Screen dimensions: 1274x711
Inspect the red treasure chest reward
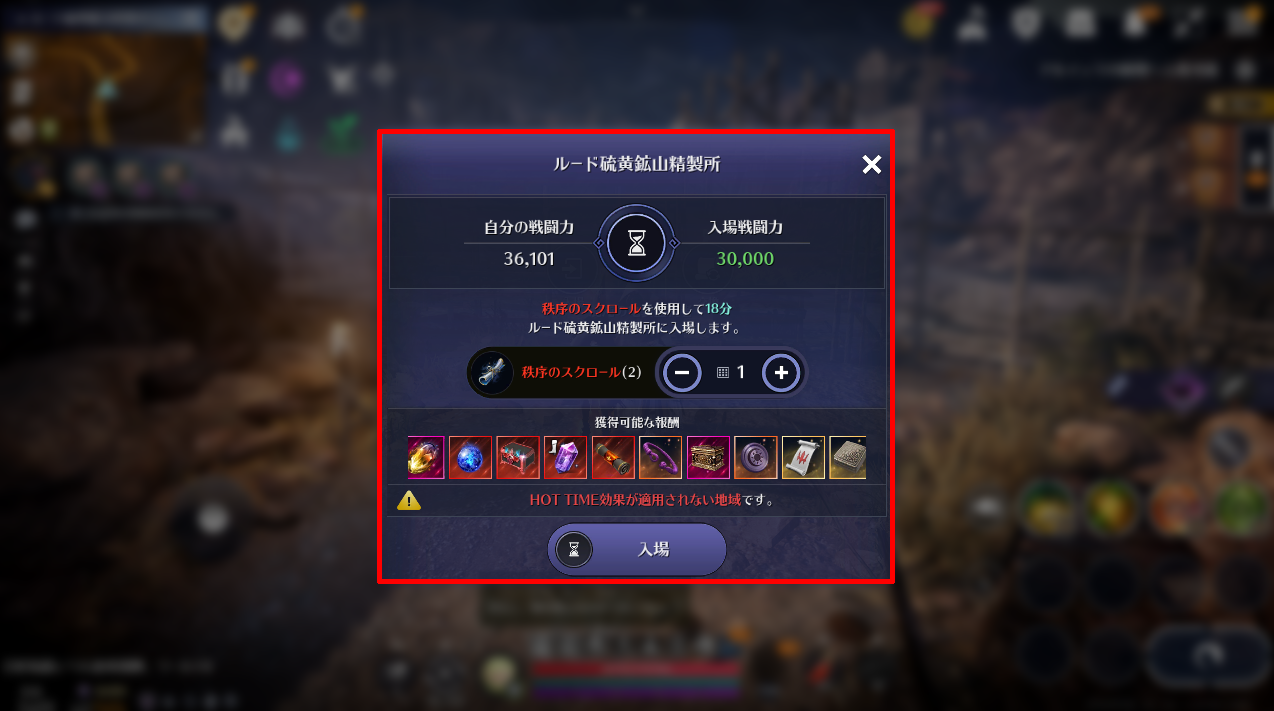click(x=518, y=457)
